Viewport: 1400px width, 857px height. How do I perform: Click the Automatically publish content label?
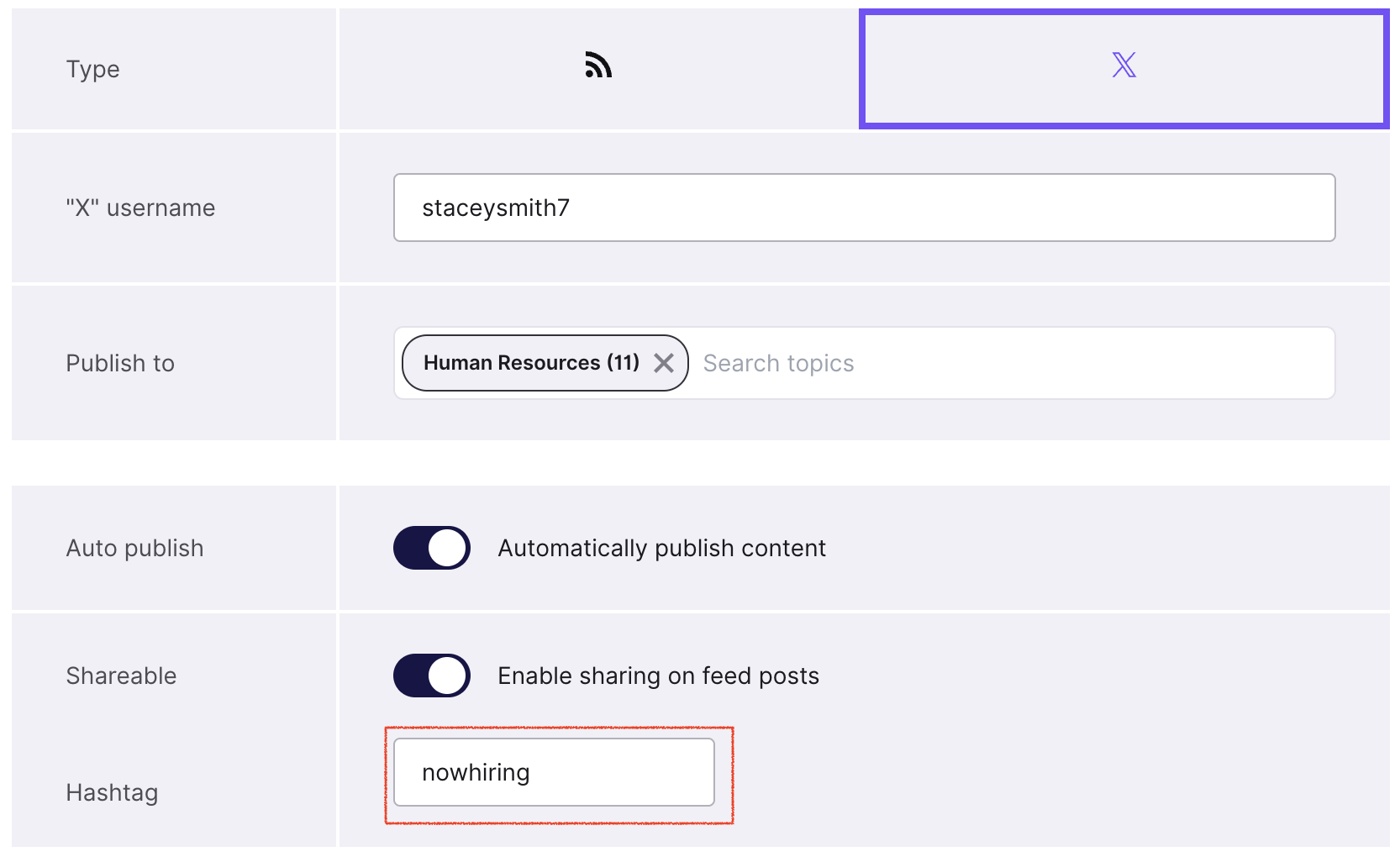[662, 548]
